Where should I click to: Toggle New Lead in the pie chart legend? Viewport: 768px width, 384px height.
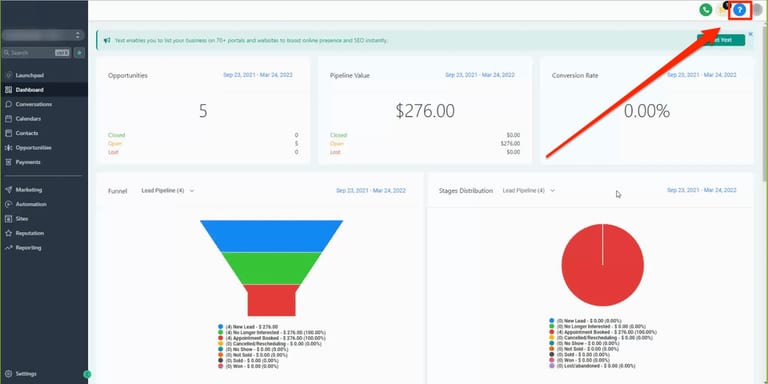tap(585, 321)
